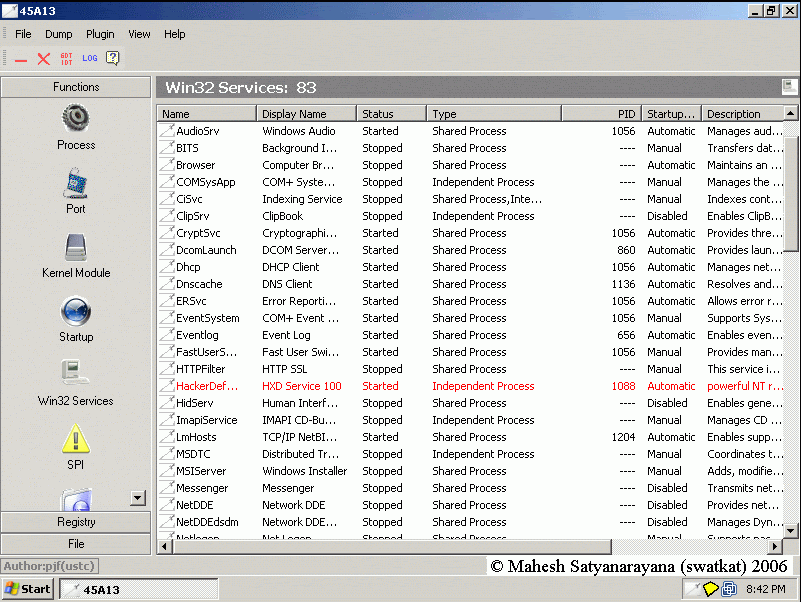Select the CryptSvc service name

tap(198, 233)
